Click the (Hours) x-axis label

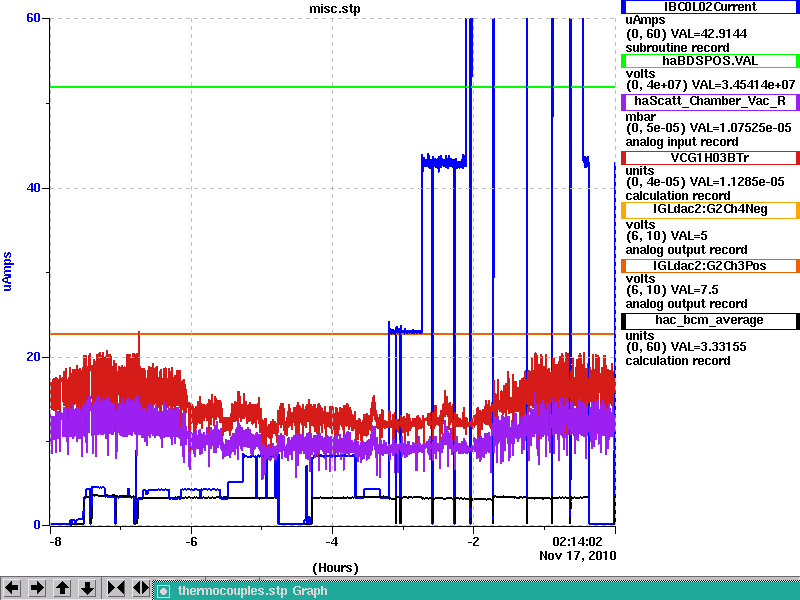point(335,568)
